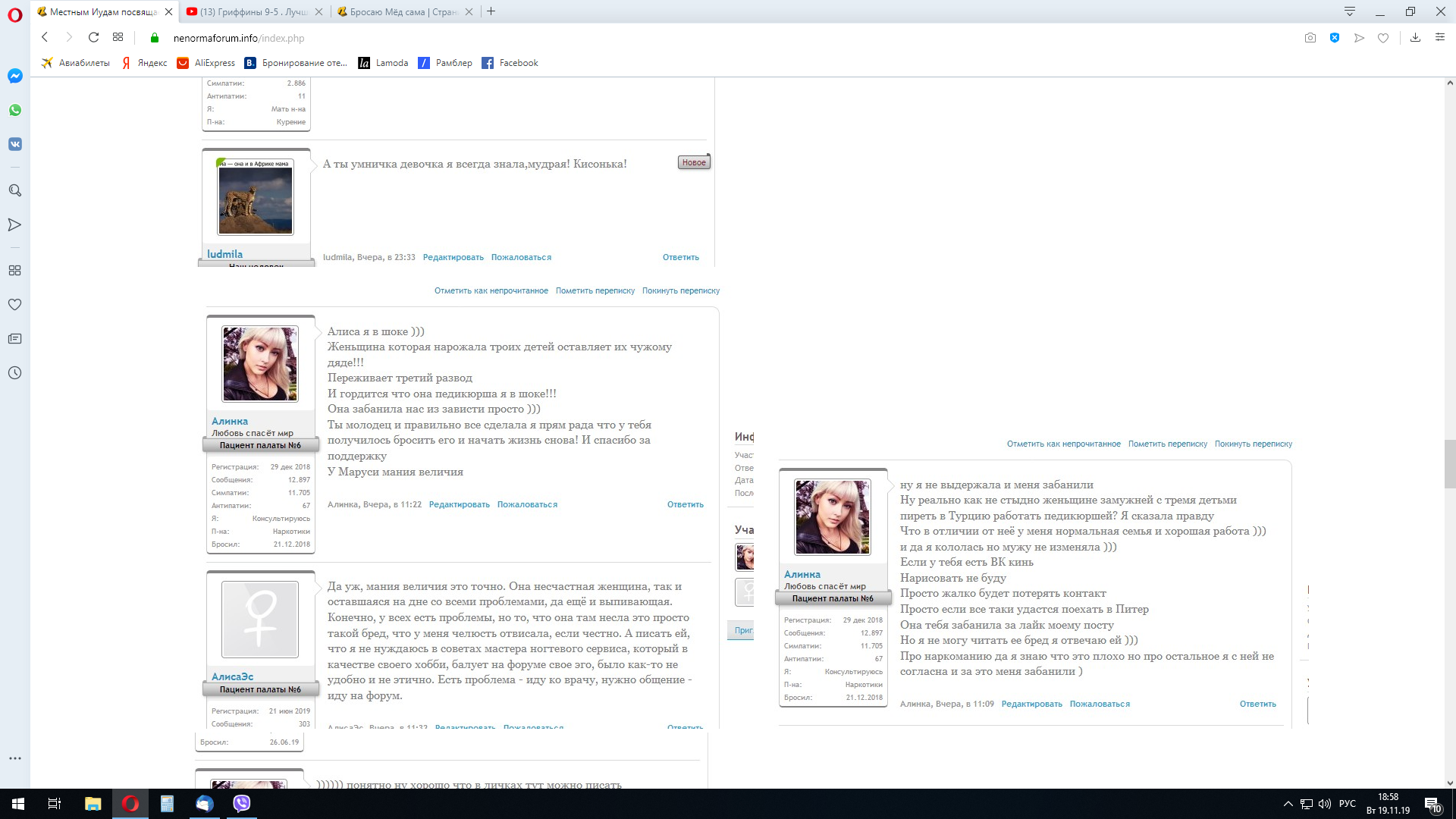Add page to bookmarks heart icon
The height and width of the screenshot is (819, 1456).
pyautogui.click(x=1383, y=38)
